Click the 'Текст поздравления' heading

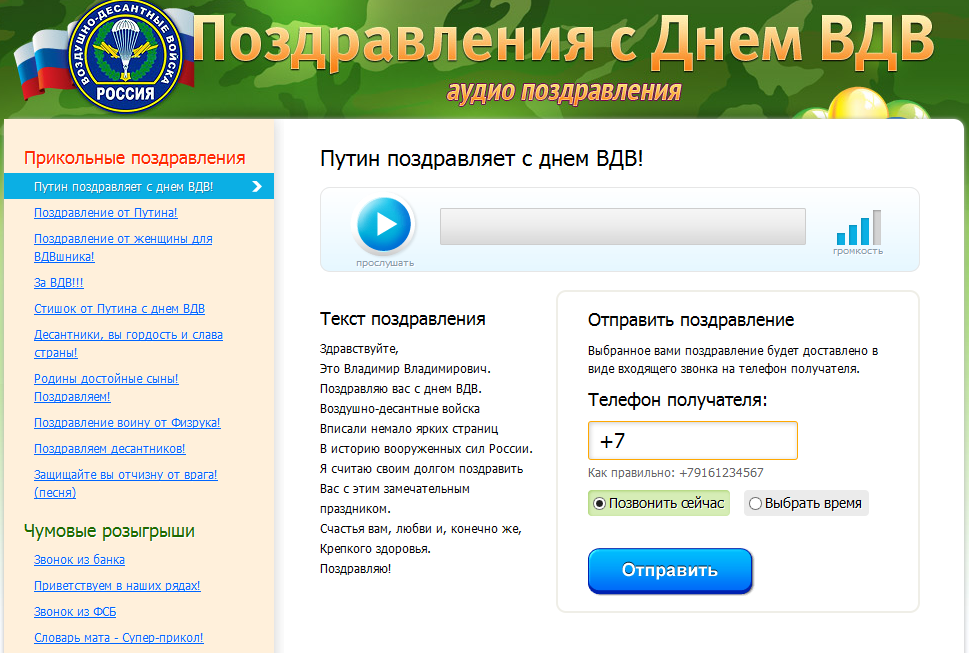[402, 319]
